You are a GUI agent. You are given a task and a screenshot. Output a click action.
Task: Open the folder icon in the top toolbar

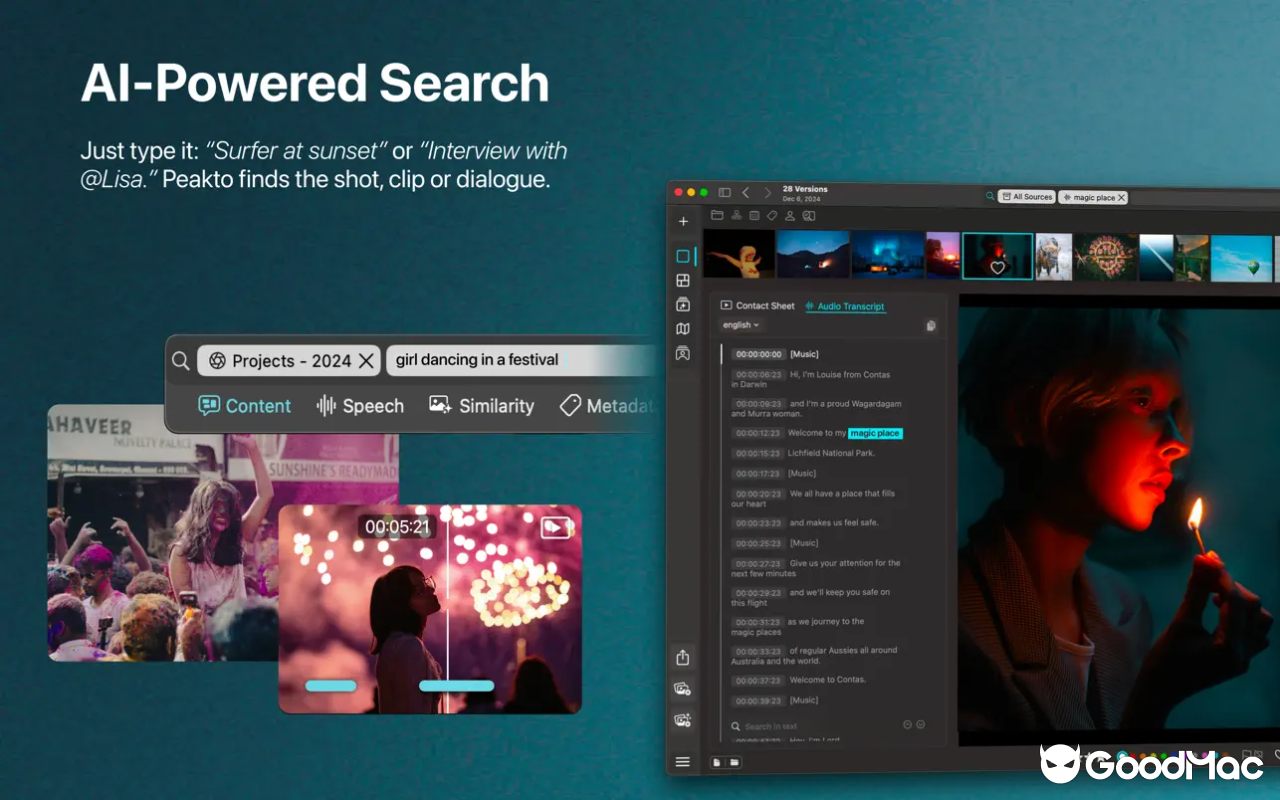tap(717, 215)
